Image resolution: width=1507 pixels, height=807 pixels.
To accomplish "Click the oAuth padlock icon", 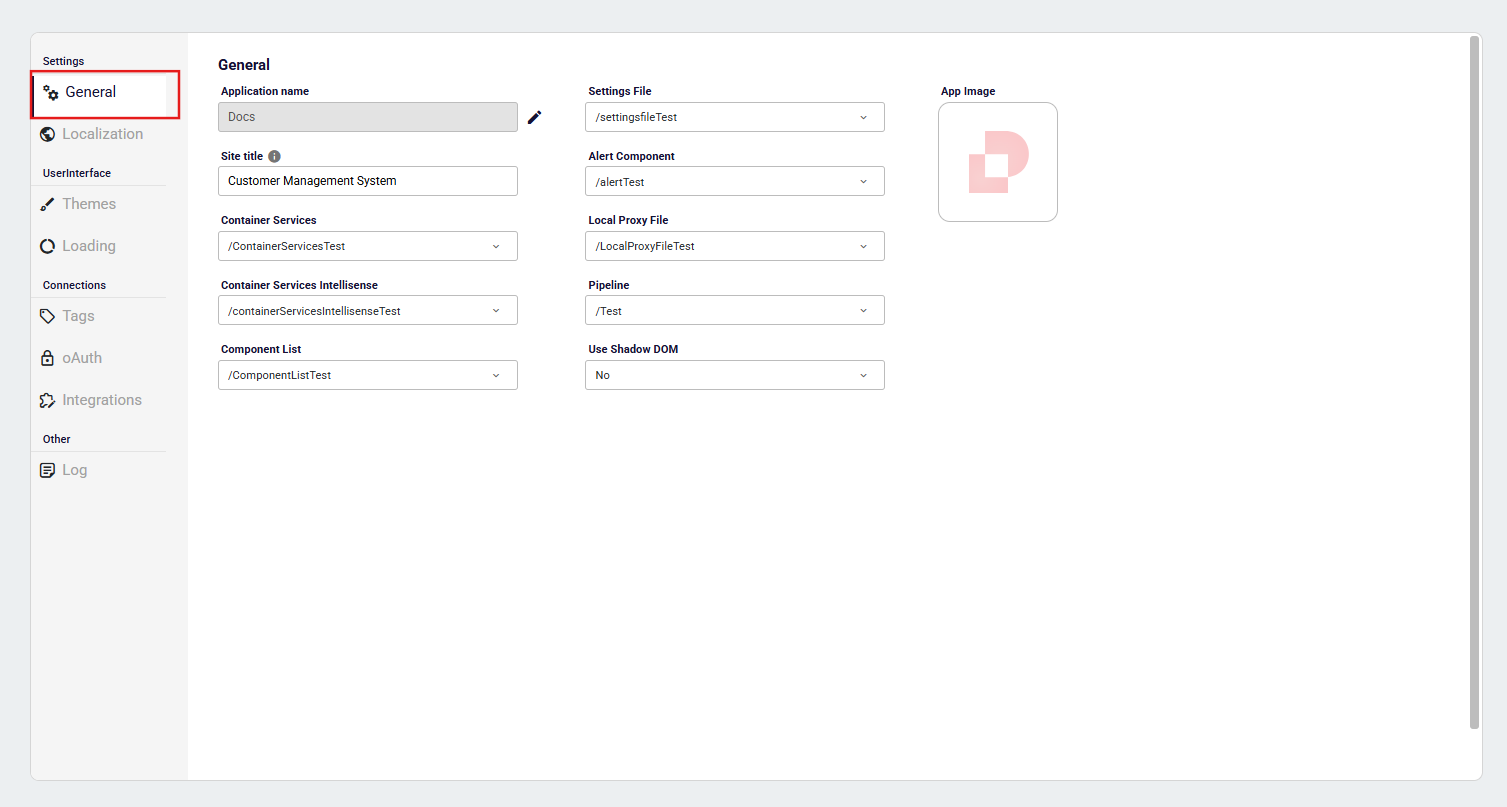I will tap(47, 358).
